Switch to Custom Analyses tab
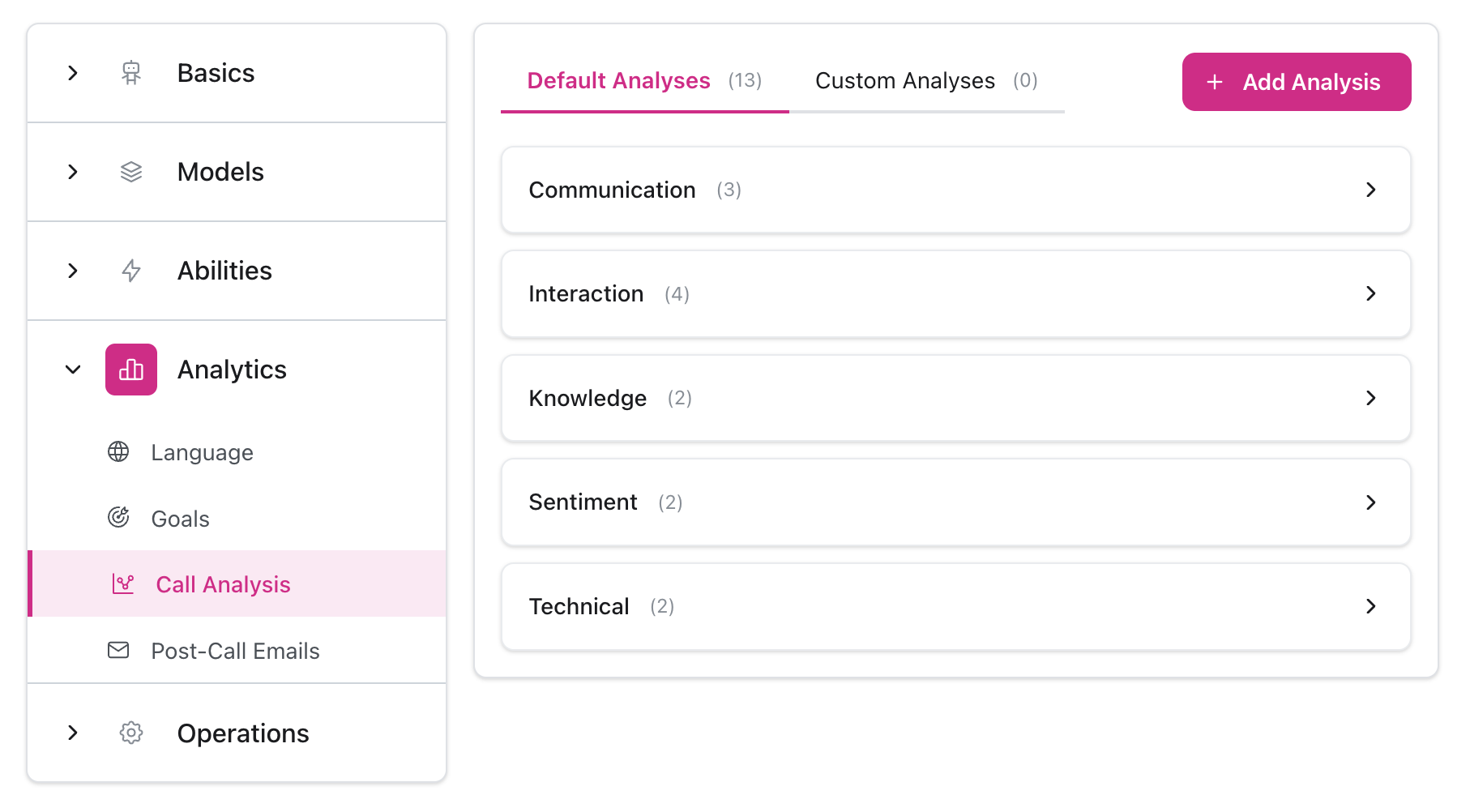 [x=925, y=81]
